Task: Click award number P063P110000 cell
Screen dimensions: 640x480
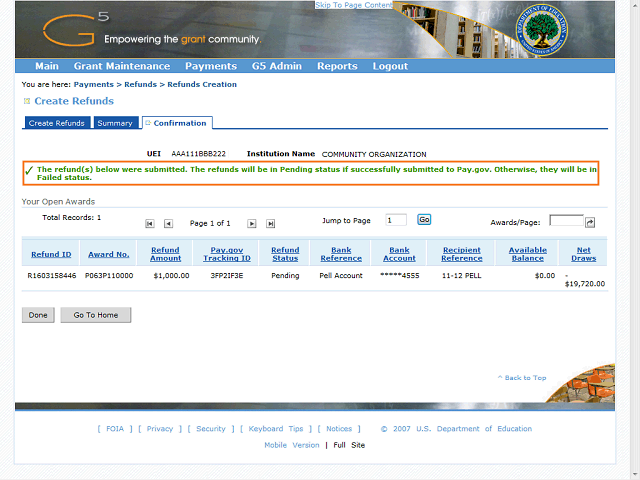Action: click(109, 276)
